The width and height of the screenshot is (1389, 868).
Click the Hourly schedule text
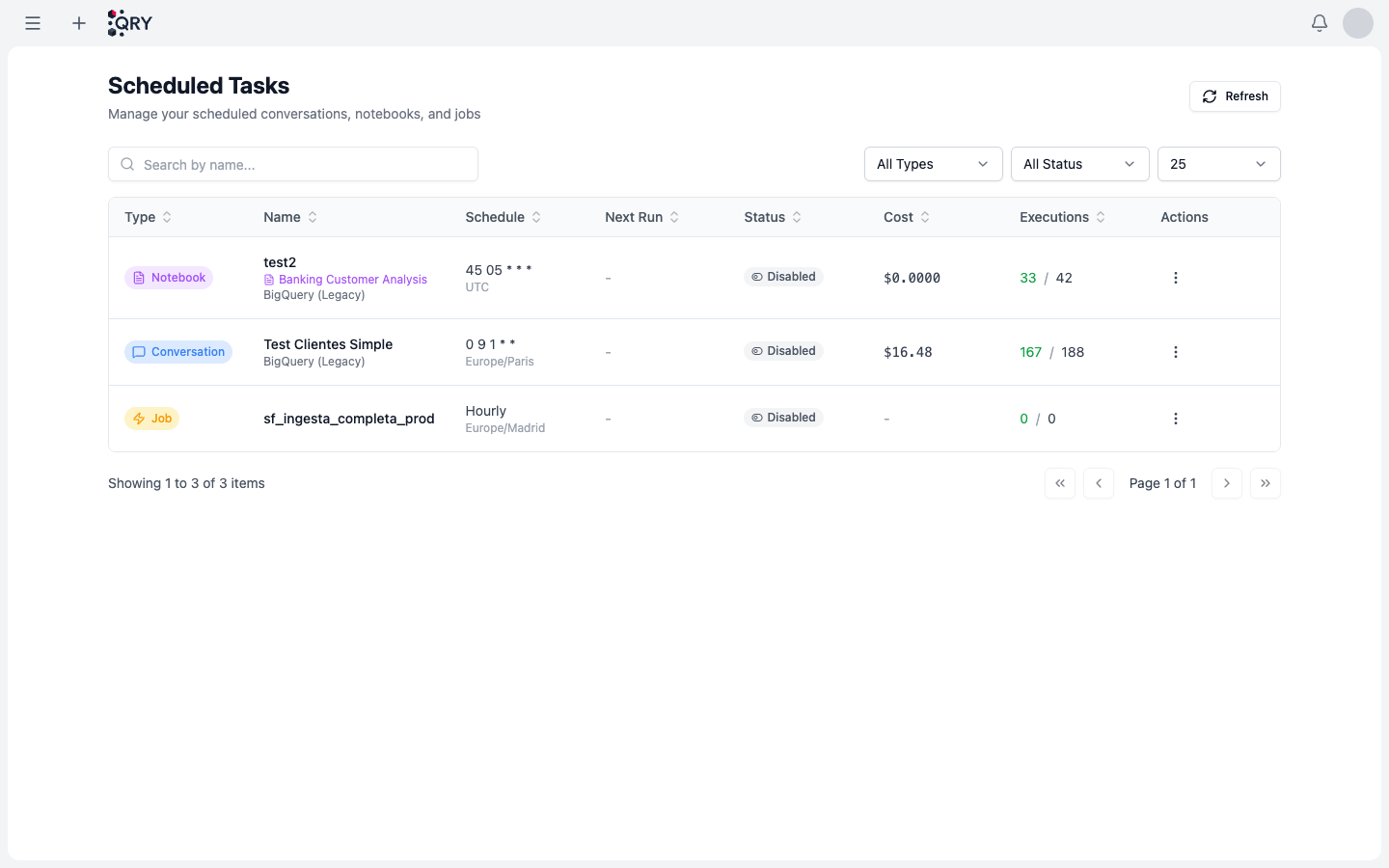click(x=486, y=411)
